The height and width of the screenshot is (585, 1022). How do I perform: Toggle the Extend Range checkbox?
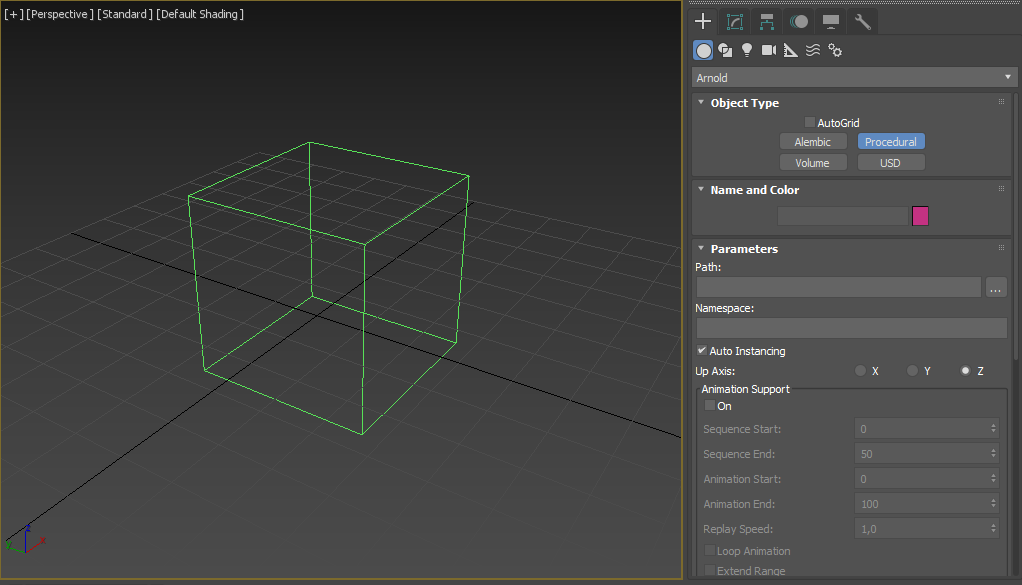click(x=710, y=570)
